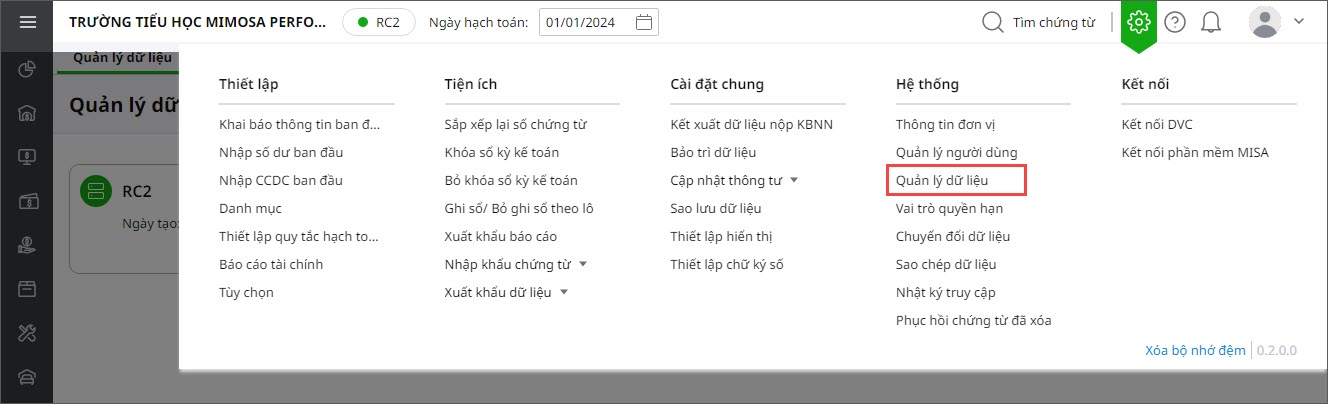The image size is (1328, 404).
Task: Click Tìm chứng từ search box
Action: (1039, 22)
